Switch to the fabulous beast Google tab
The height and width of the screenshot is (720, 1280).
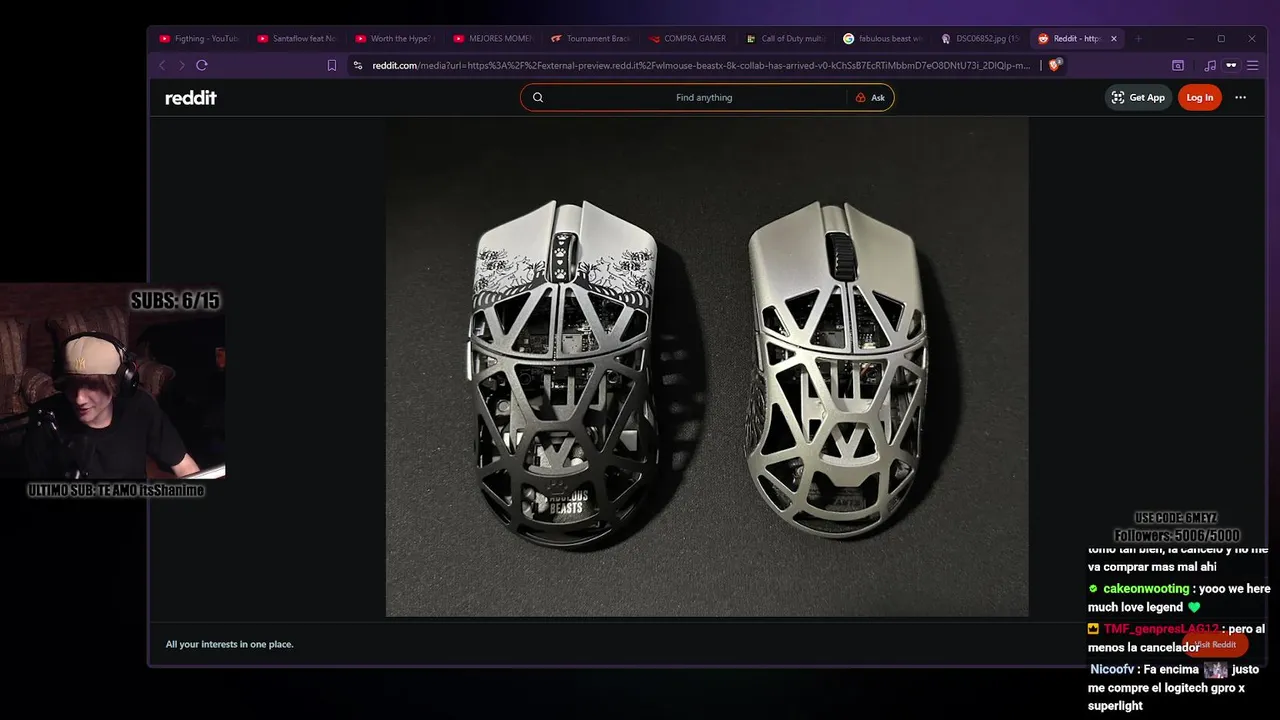coord(884,39)
